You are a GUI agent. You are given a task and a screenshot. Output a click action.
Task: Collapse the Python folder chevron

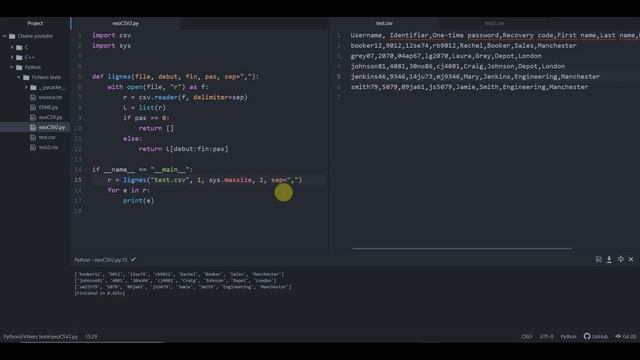pyautogui.click(x=12, y=67)
